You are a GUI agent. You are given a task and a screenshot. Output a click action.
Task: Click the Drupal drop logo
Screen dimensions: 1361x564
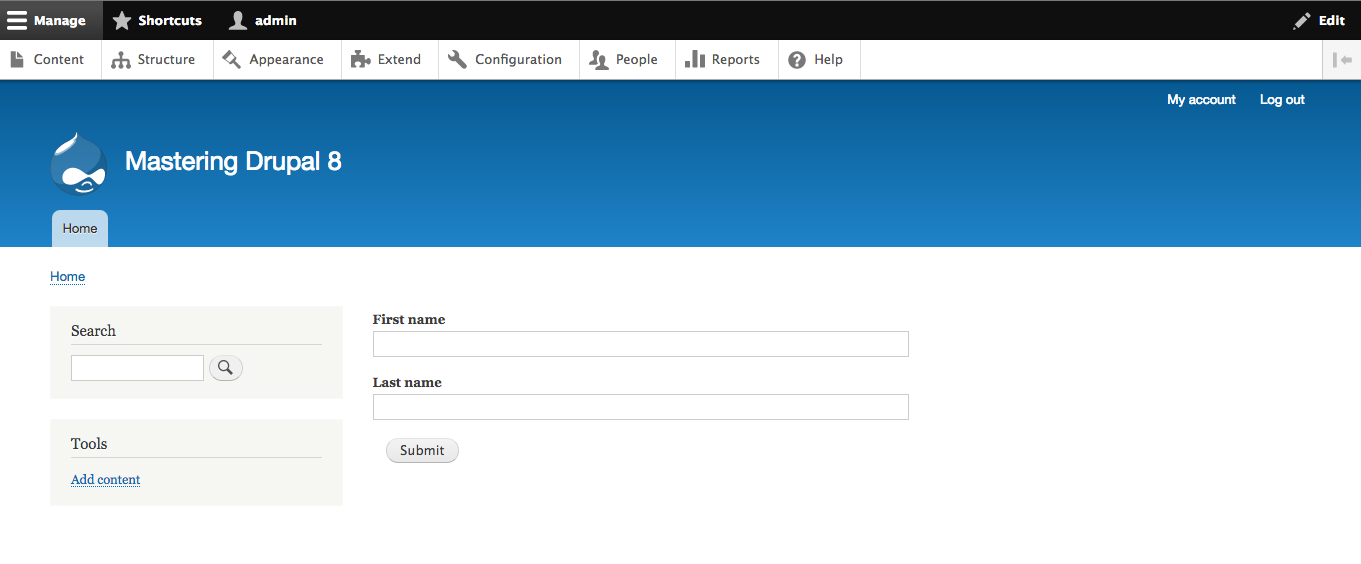(x=78, y=163)
